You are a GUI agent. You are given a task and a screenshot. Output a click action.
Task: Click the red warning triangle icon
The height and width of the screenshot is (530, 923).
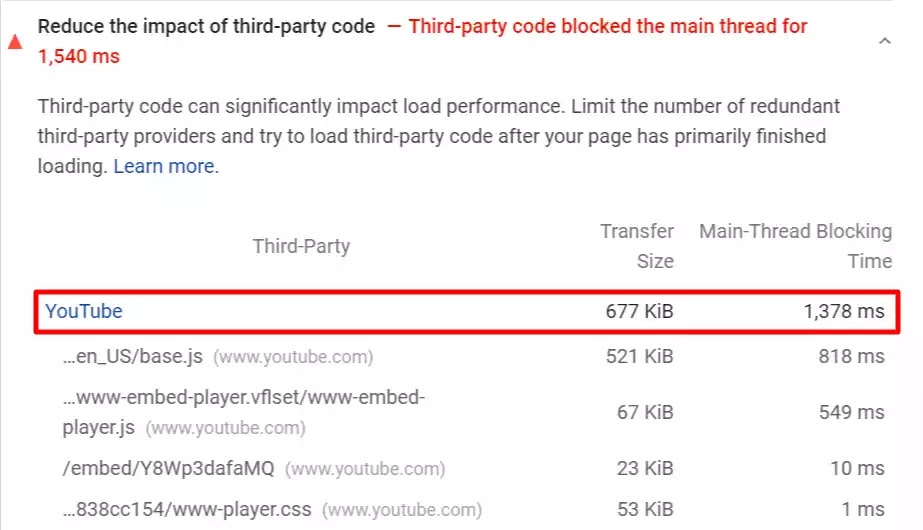[15, 41]
